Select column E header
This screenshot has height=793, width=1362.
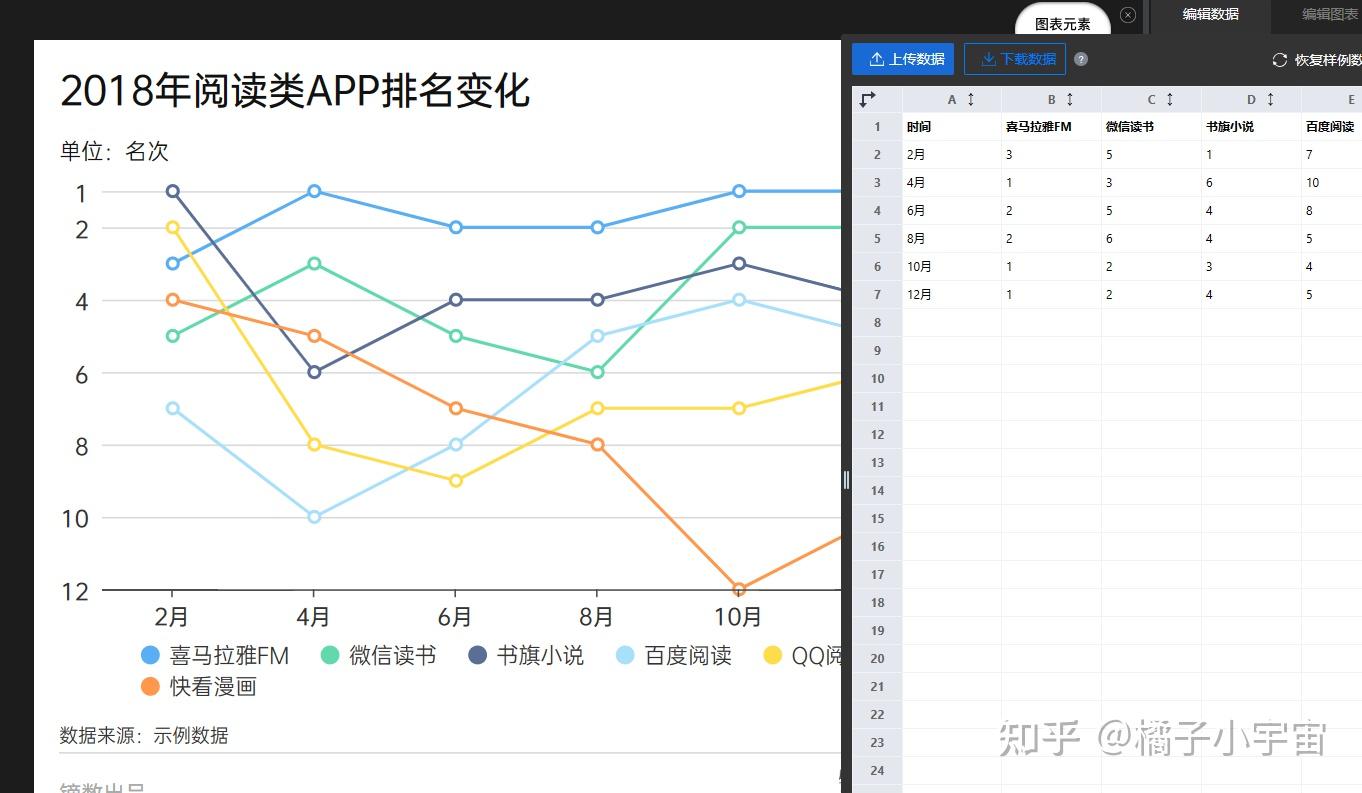pos(1331,99)
